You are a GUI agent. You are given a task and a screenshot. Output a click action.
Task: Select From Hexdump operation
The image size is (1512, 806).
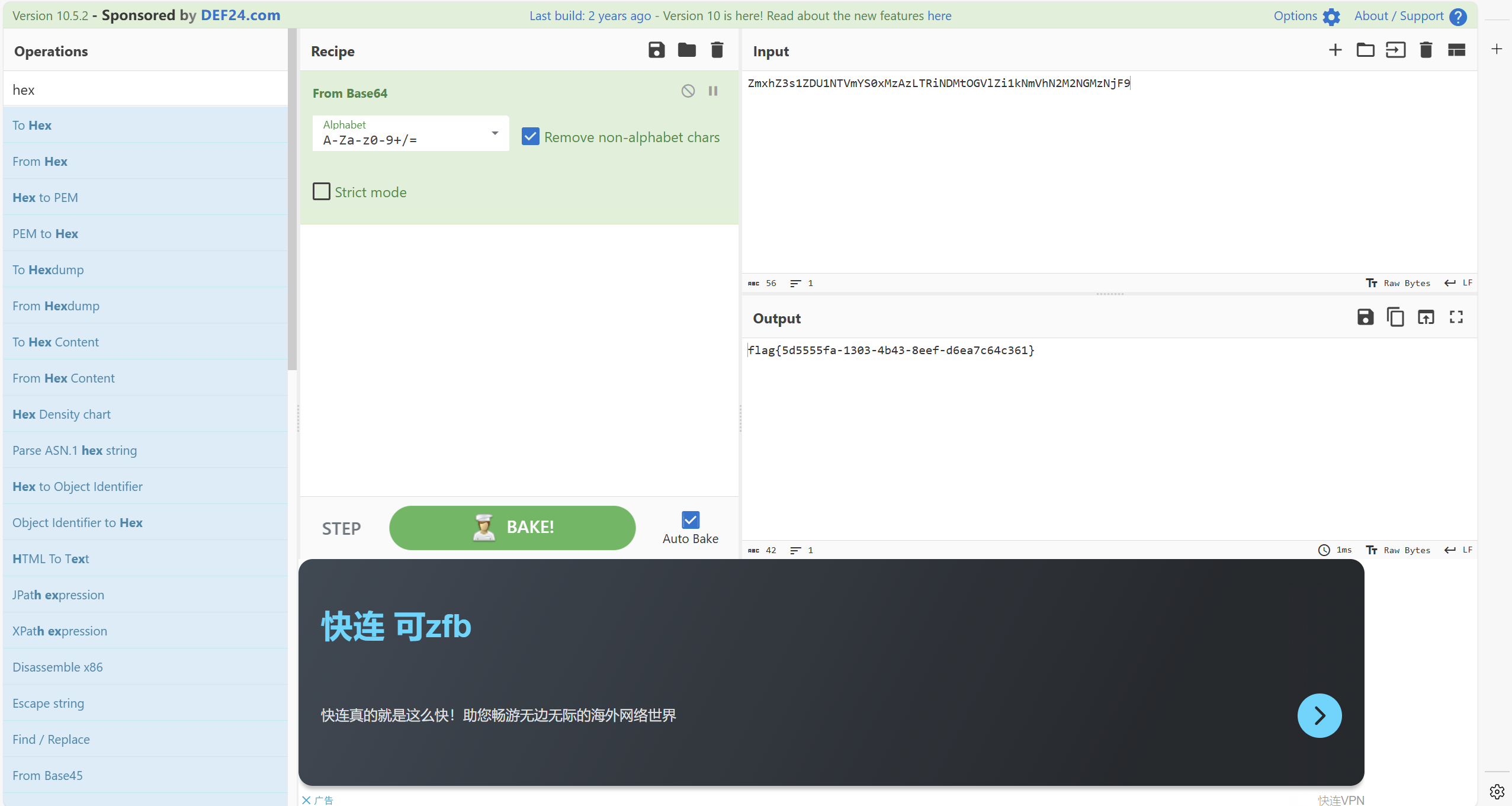point(145,306)
